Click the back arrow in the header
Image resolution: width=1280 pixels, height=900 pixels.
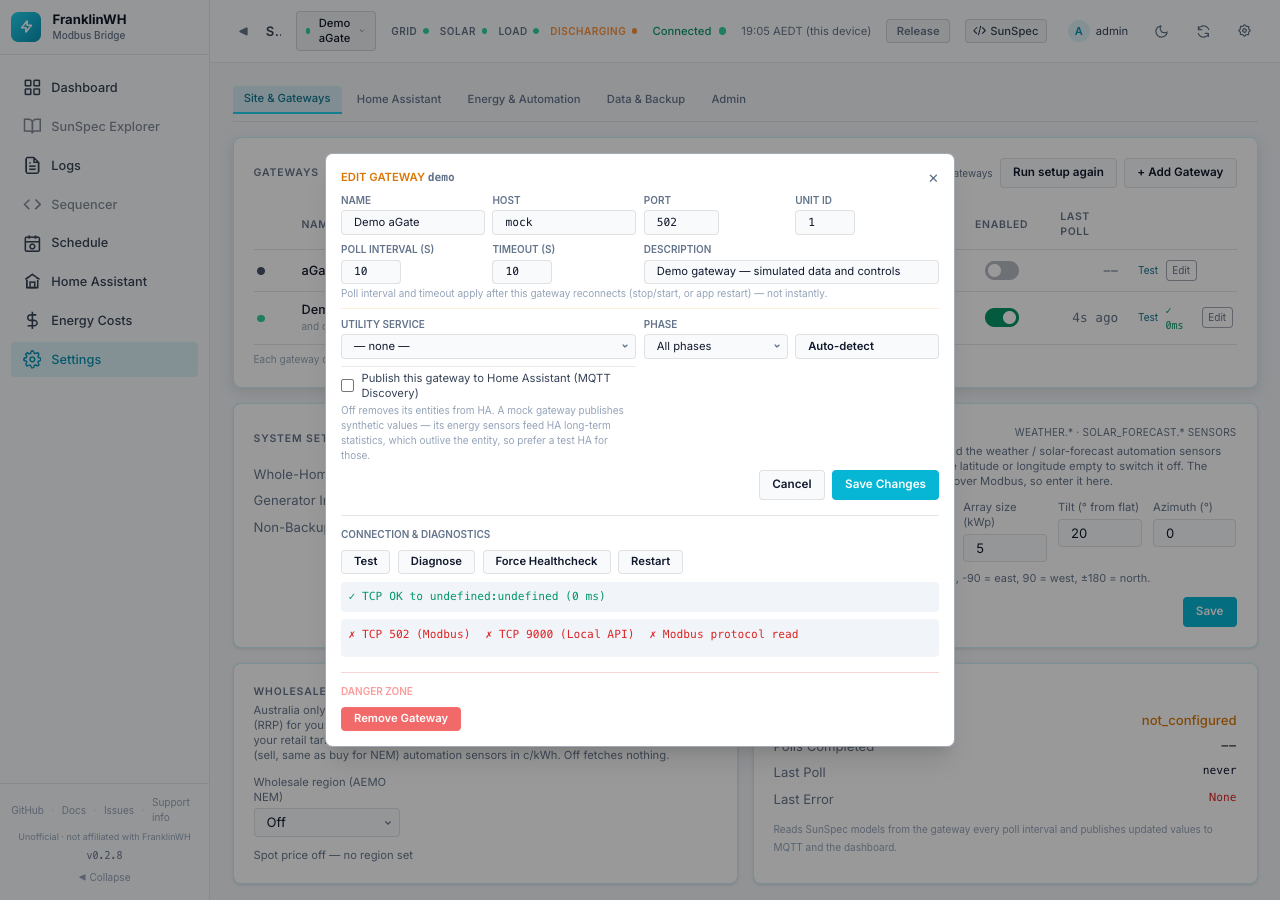click(243, 31)
